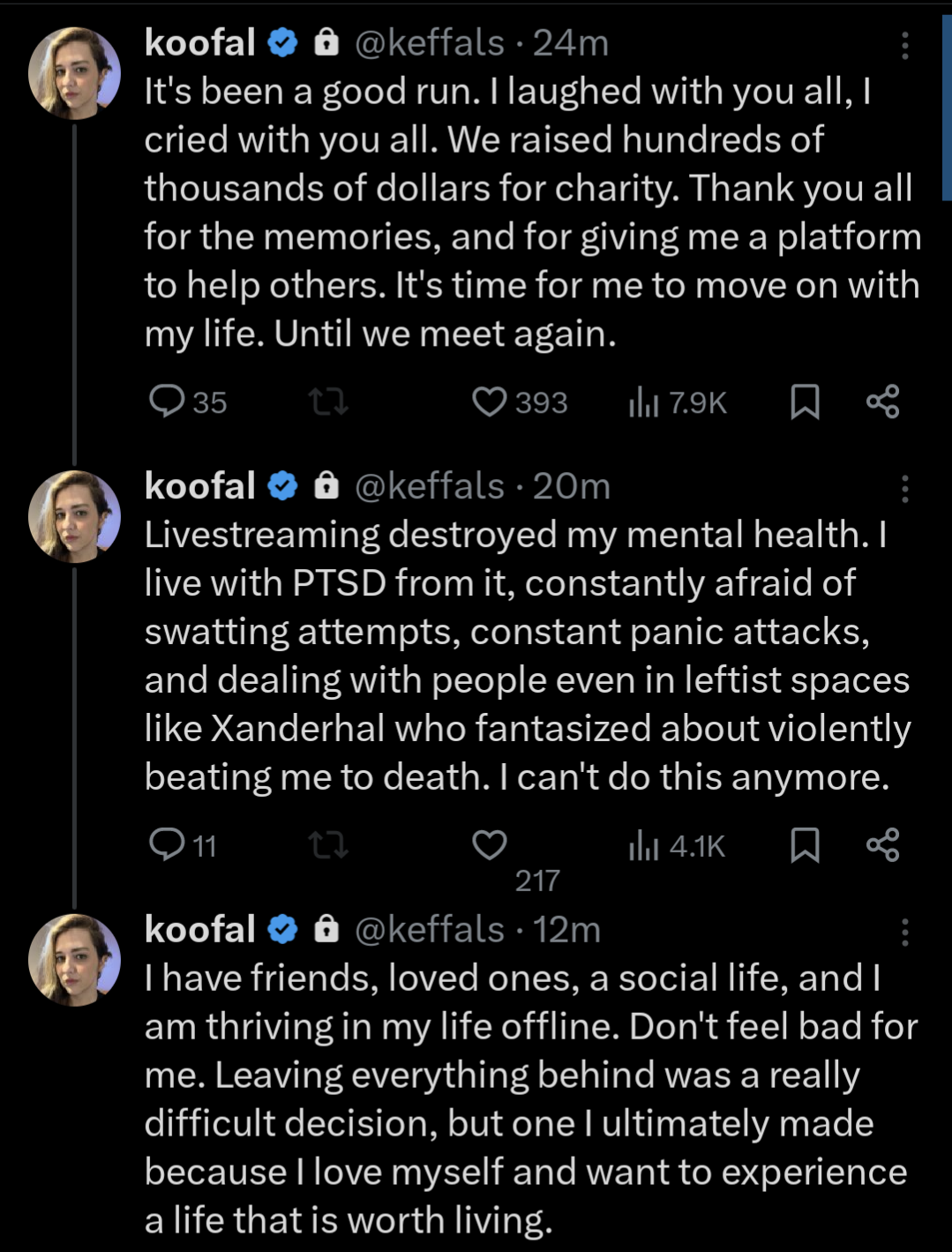Like the Livestreaming tweet from 20m ago
Viewport: 952px width, 1252px height.
pyautogui.click(x=490, y=845)
